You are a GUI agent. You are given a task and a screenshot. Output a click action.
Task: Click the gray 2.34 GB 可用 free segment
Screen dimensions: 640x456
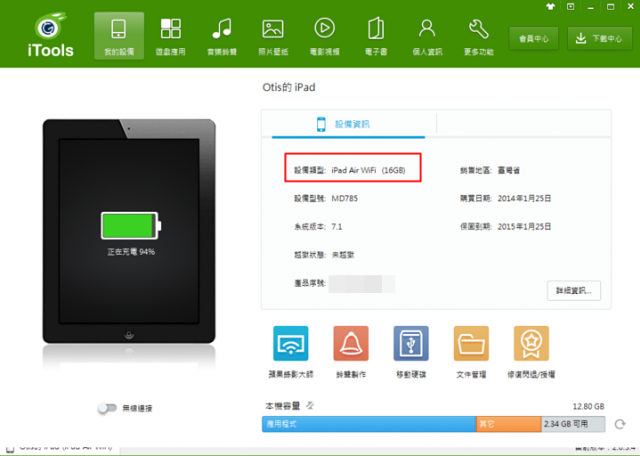[x=573, y=424]
